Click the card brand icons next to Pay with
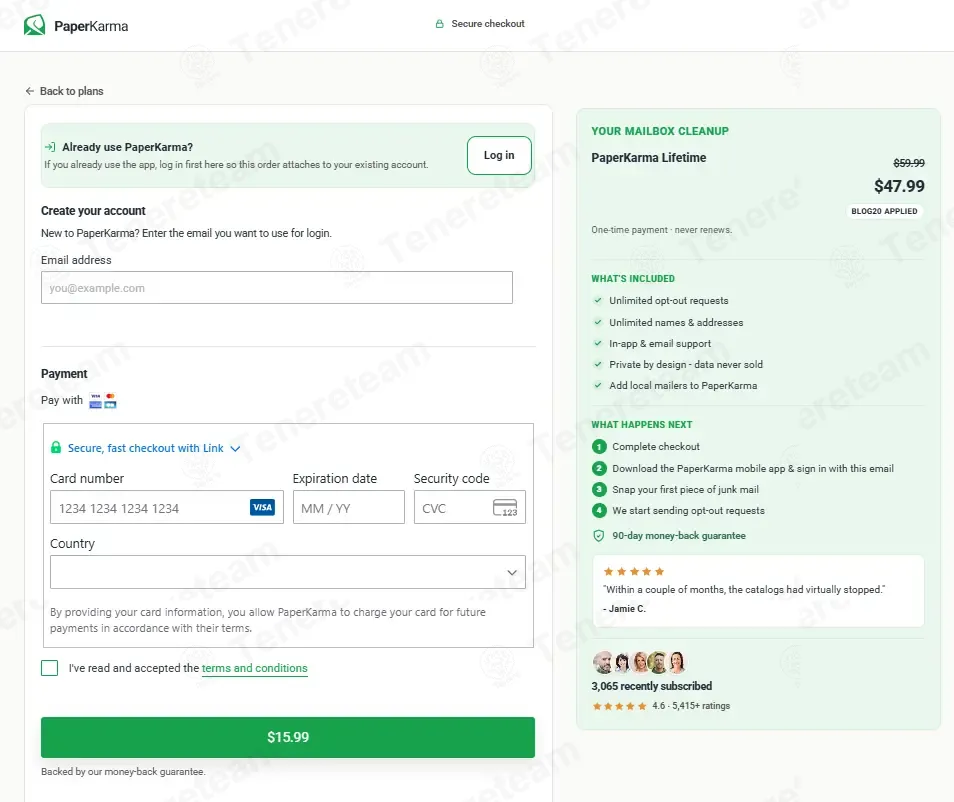Screen dimensions: 954x802 [x=103, y=400]
